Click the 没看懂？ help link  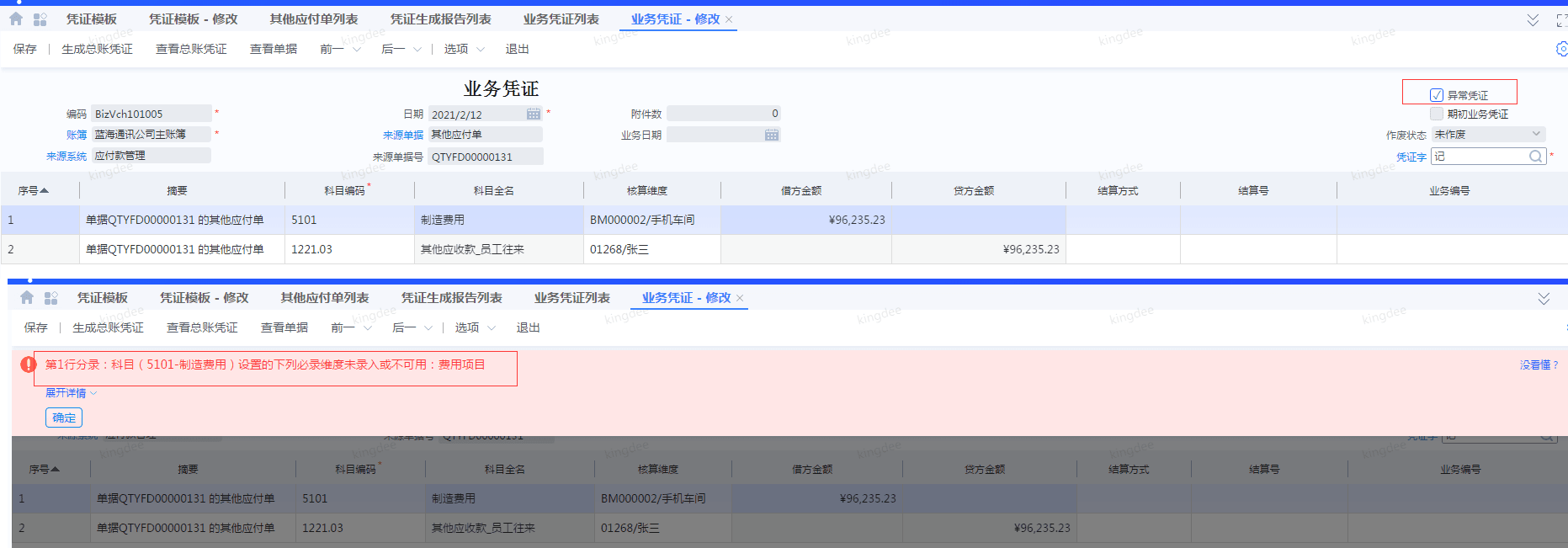tap(1539, 364)
